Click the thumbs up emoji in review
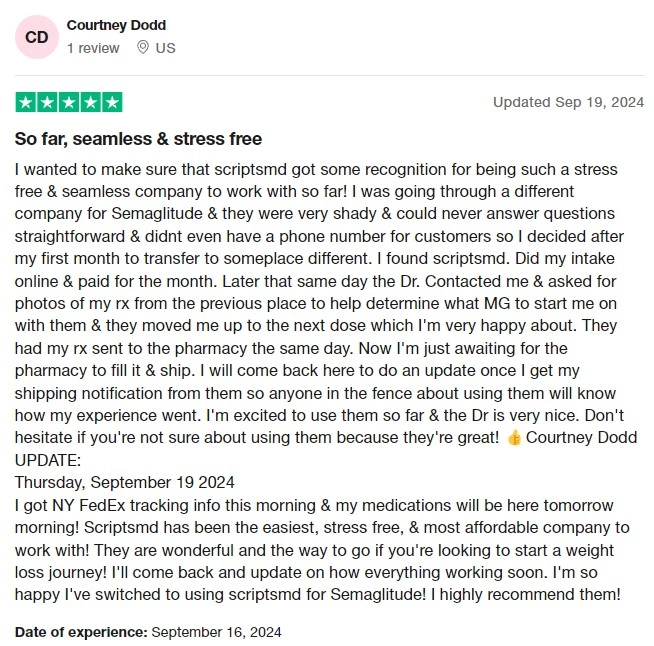Screen dimensions: 654x646 coord(514,438)
